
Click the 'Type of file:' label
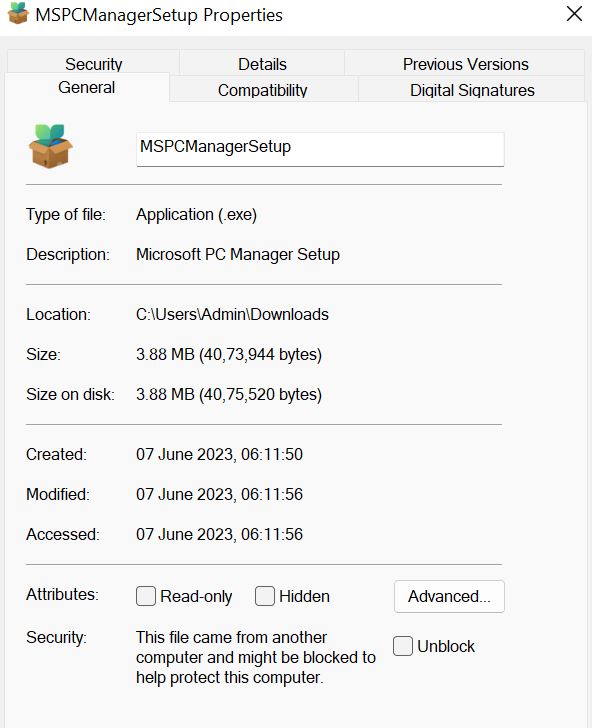click(x=66, y=214)
